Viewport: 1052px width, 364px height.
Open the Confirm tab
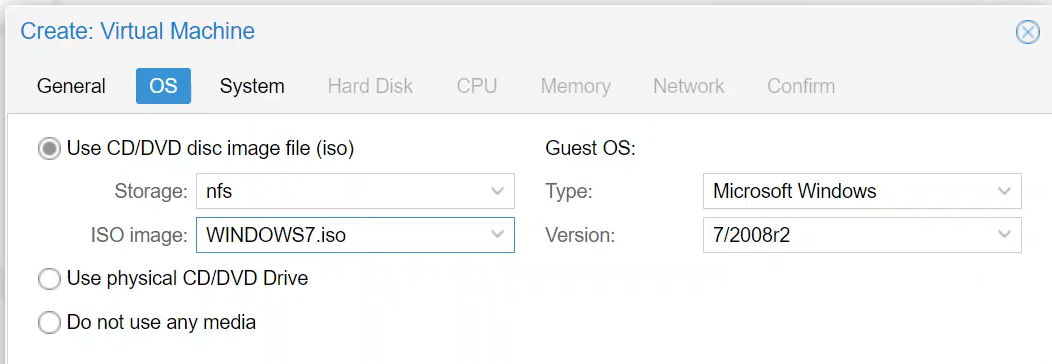(x=801, y=86)
